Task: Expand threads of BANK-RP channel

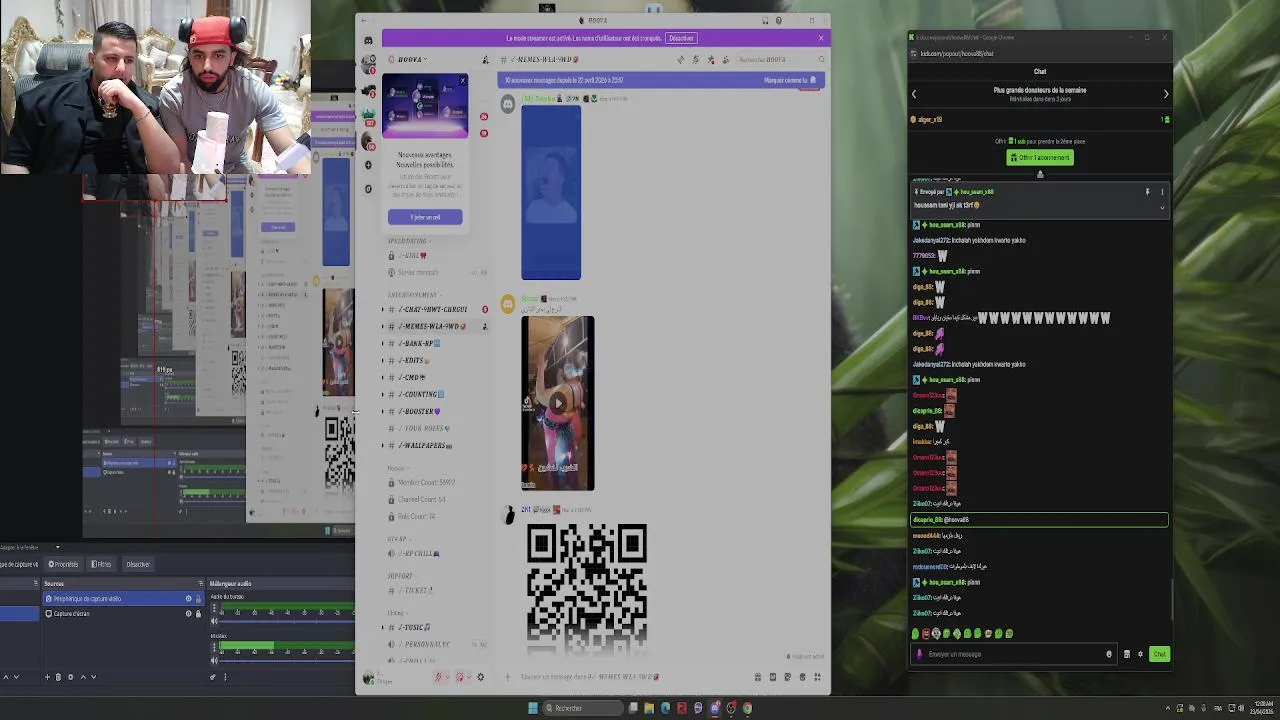Action: [383, 343]
